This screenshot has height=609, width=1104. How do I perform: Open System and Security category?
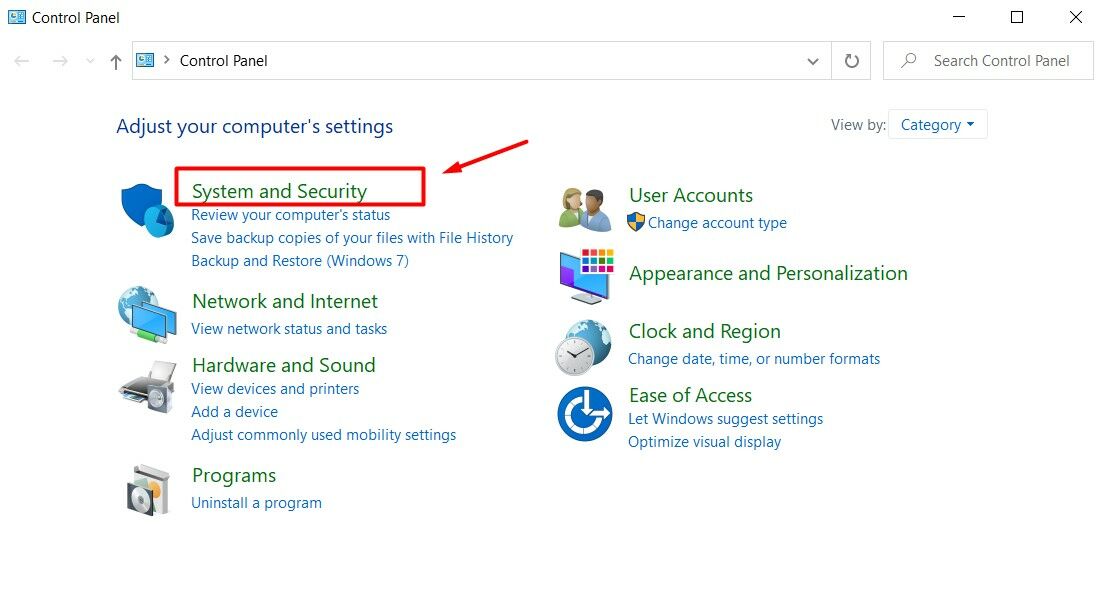point(280,191)
